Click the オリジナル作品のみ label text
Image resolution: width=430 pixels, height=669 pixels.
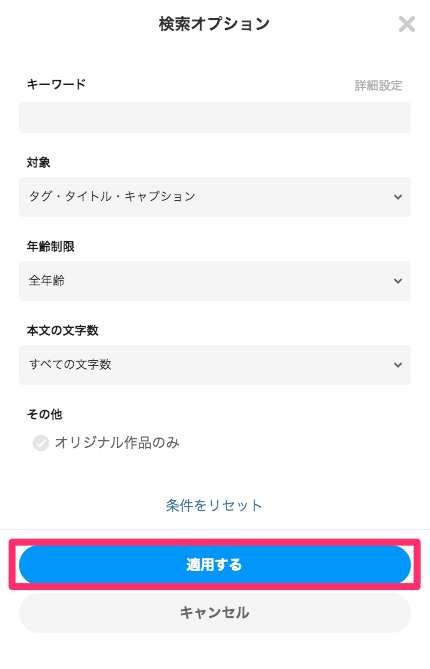coord(117,442)
